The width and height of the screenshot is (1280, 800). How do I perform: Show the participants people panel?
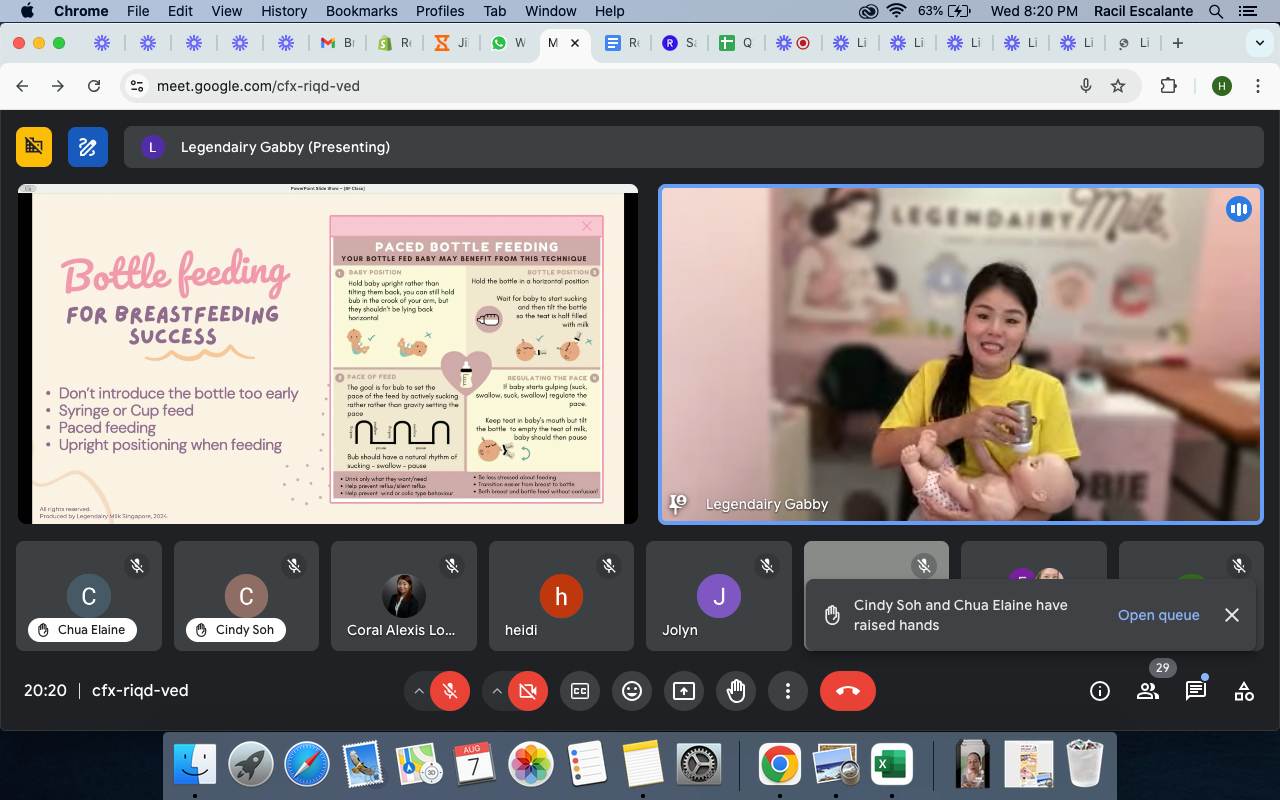point(1147,691)
